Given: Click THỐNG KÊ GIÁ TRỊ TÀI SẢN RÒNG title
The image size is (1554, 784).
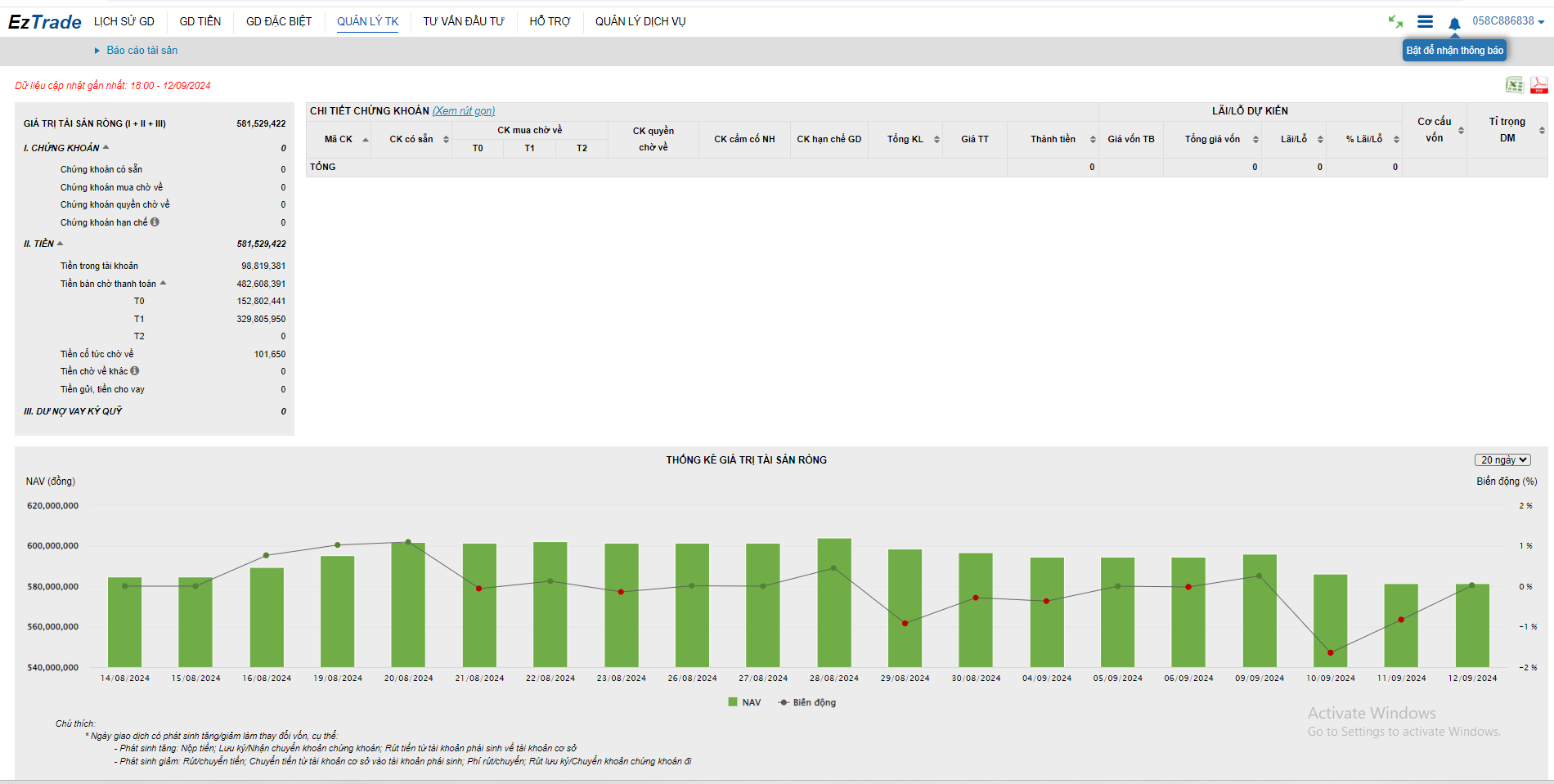Looking at the screenshot, I should (746, 460).
